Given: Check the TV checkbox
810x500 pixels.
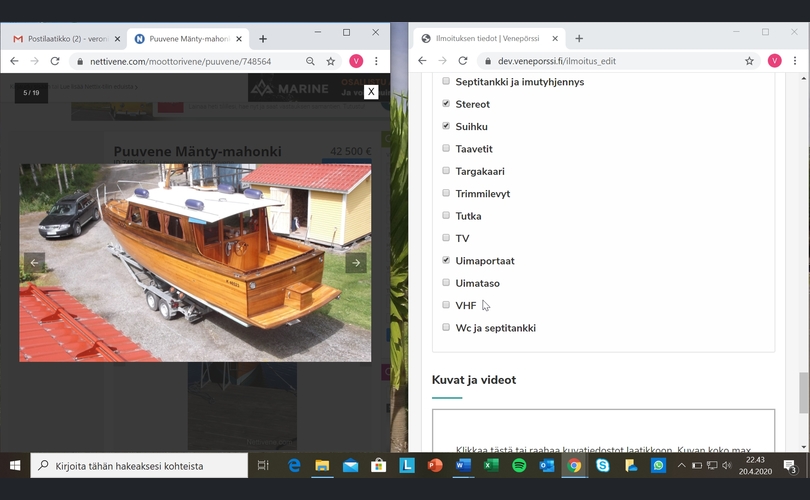Looking at the screenshot, I should click(446, 238).
